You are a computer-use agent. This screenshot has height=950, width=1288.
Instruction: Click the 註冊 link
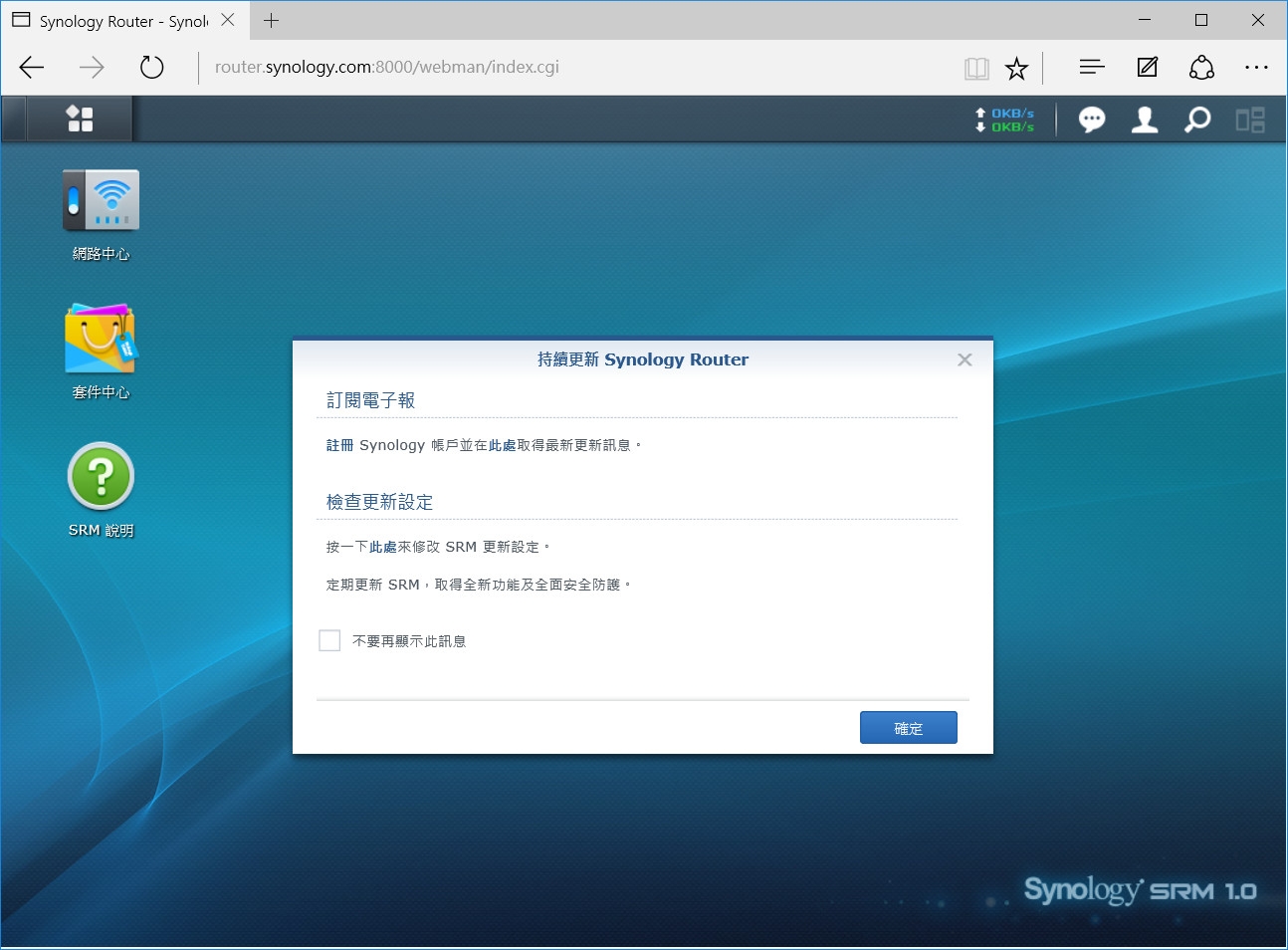pyautogui.click(x=339, y=445)
